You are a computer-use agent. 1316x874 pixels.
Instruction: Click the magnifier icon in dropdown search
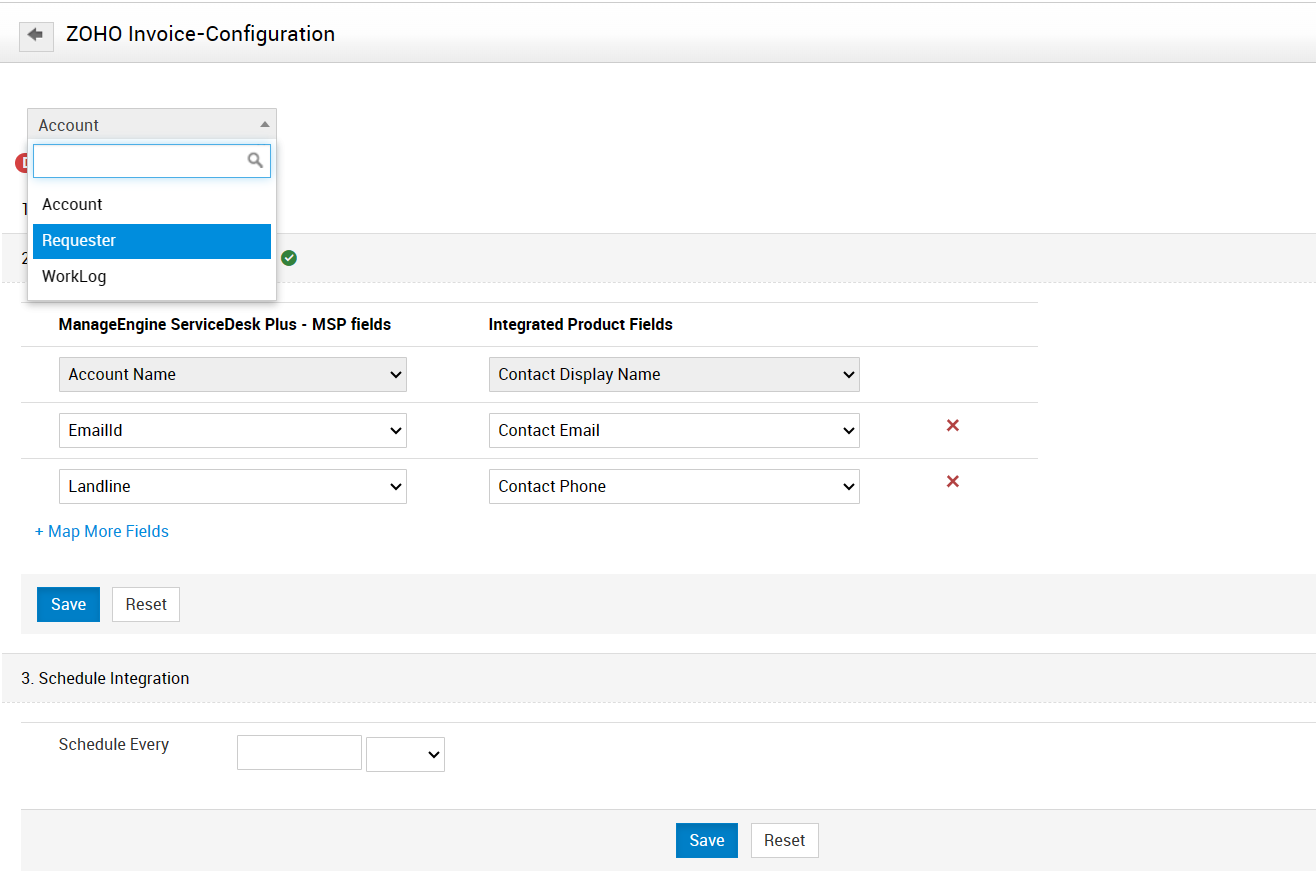coord(255,160)
